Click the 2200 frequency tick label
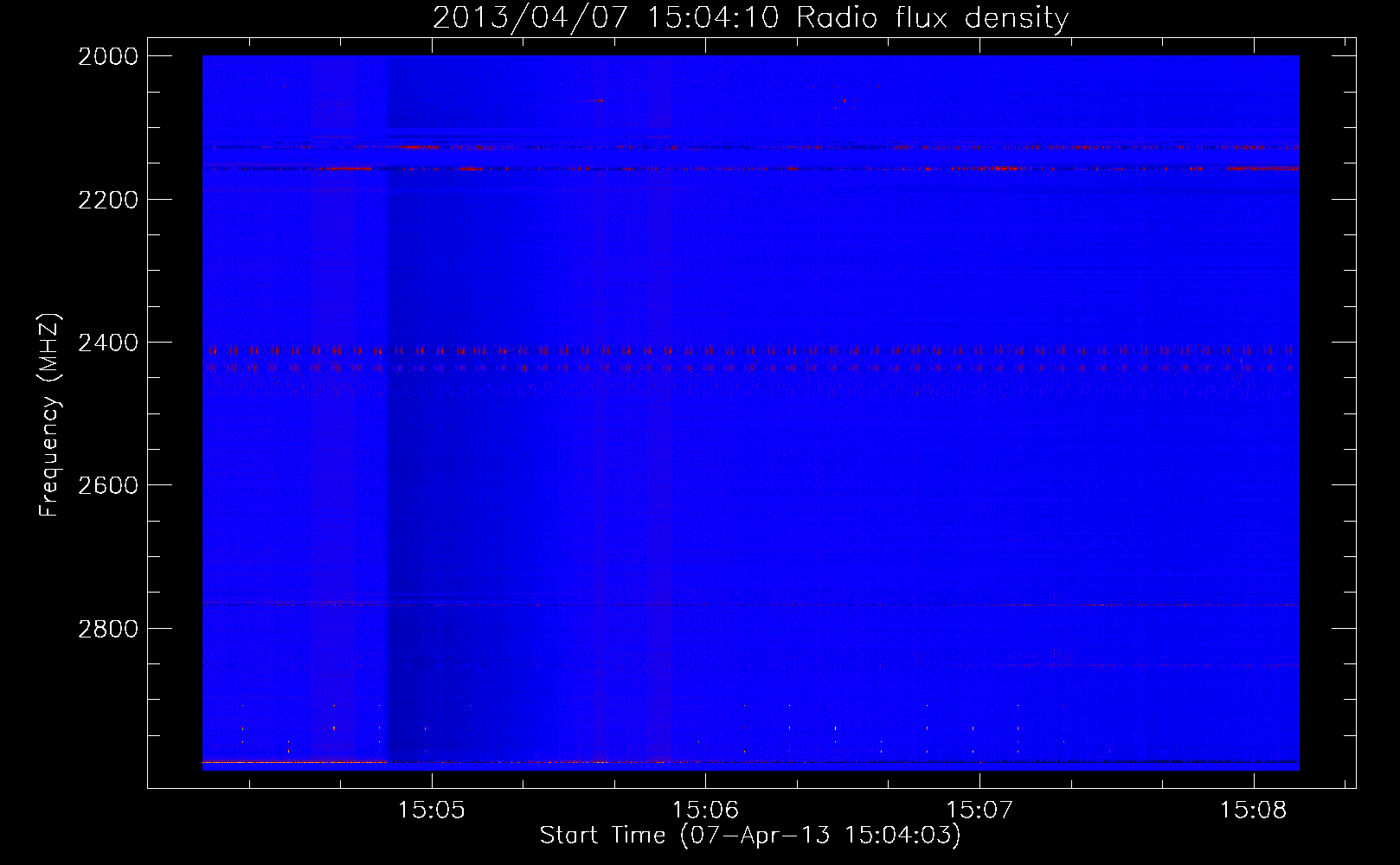Screen dimensions: 1400x865 [108, 200]
